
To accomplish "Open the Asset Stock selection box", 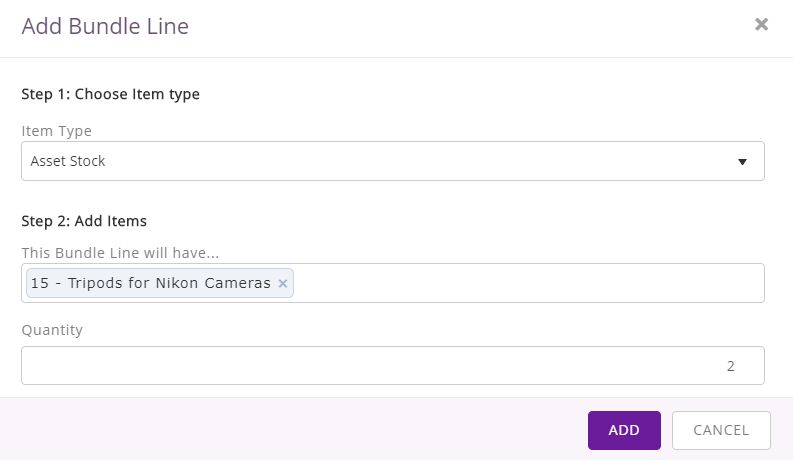I will point(392,161).
